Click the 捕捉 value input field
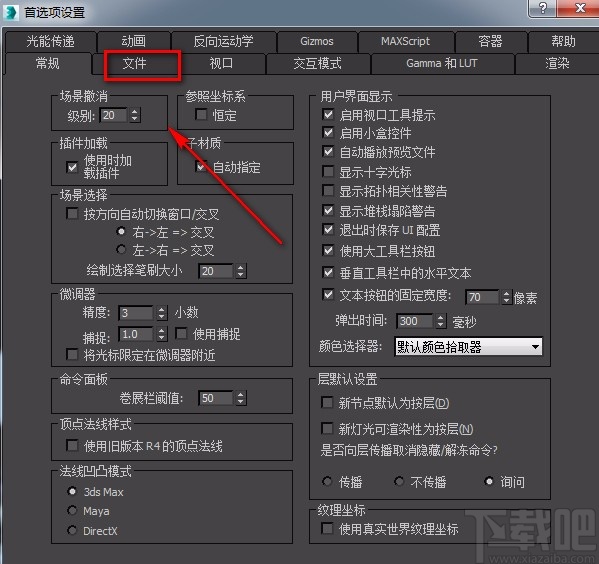This screenshot has height=564, width=599. (x=136, y=334)
